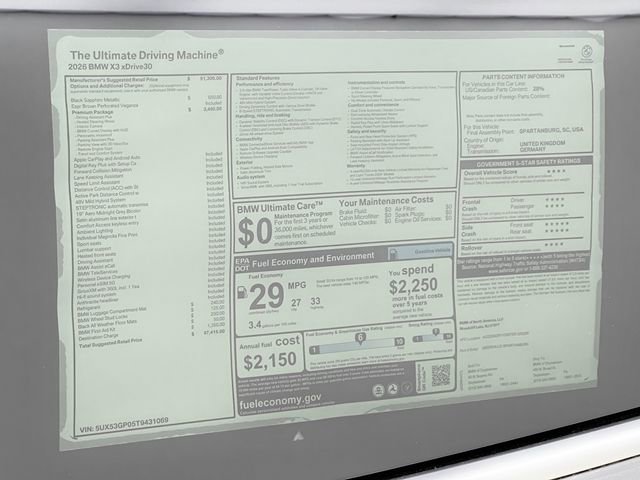Click the fuel pump icon beside 29 MPG
The width and height of the screenshot is (640, 480).
click(x=242, y=292)
